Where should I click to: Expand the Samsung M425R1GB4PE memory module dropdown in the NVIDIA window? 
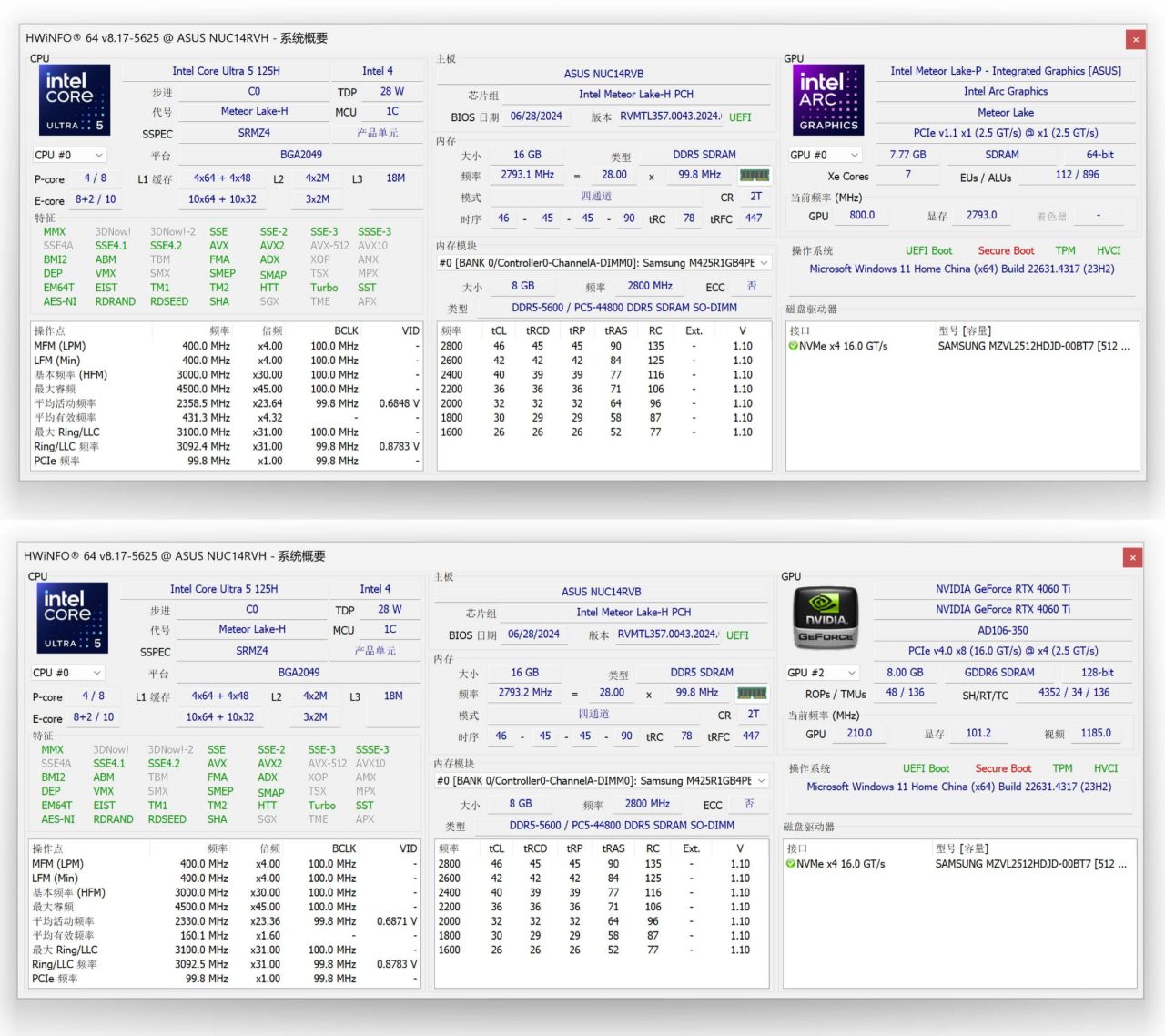pyautogui.click(x=602, y=780)
